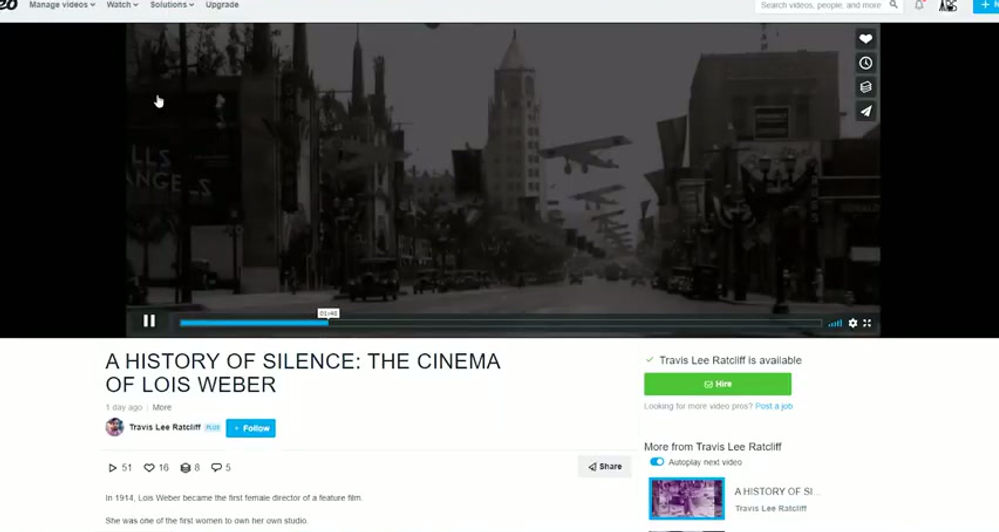Click the search magnifier icon
Viewport: 999px width, 532px height.
point(894,5)
